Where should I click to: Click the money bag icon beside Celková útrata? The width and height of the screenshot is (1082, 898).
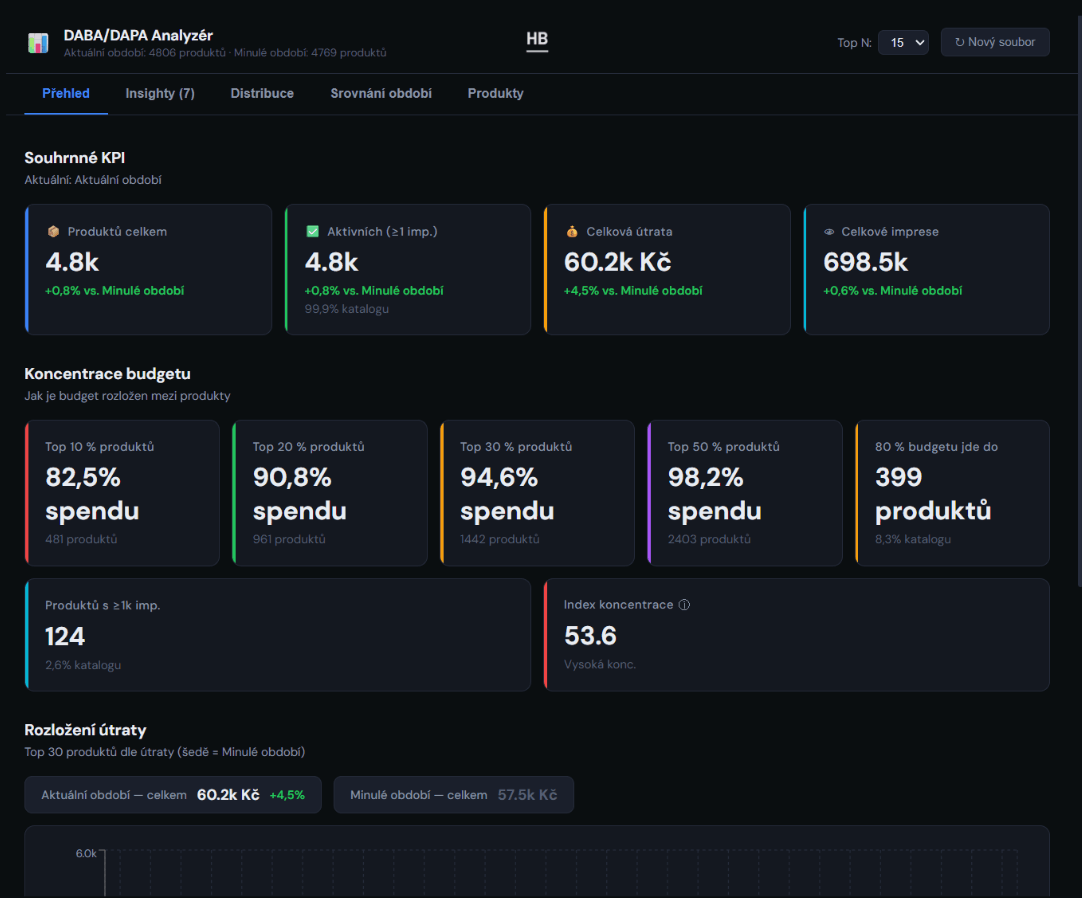(572, 232)
